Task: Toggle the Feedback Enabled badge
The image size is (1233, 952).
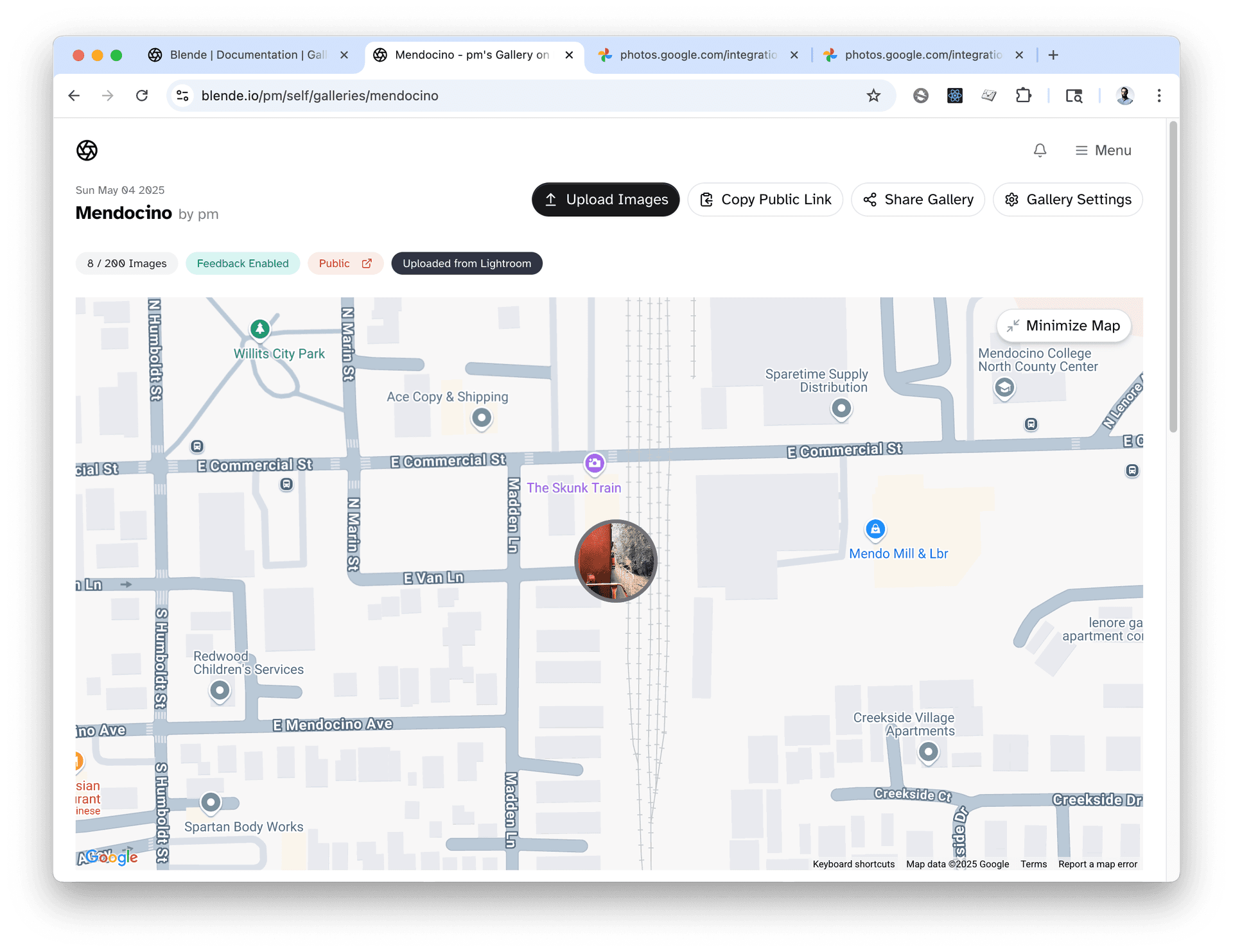Action: (x=243, y=263)
